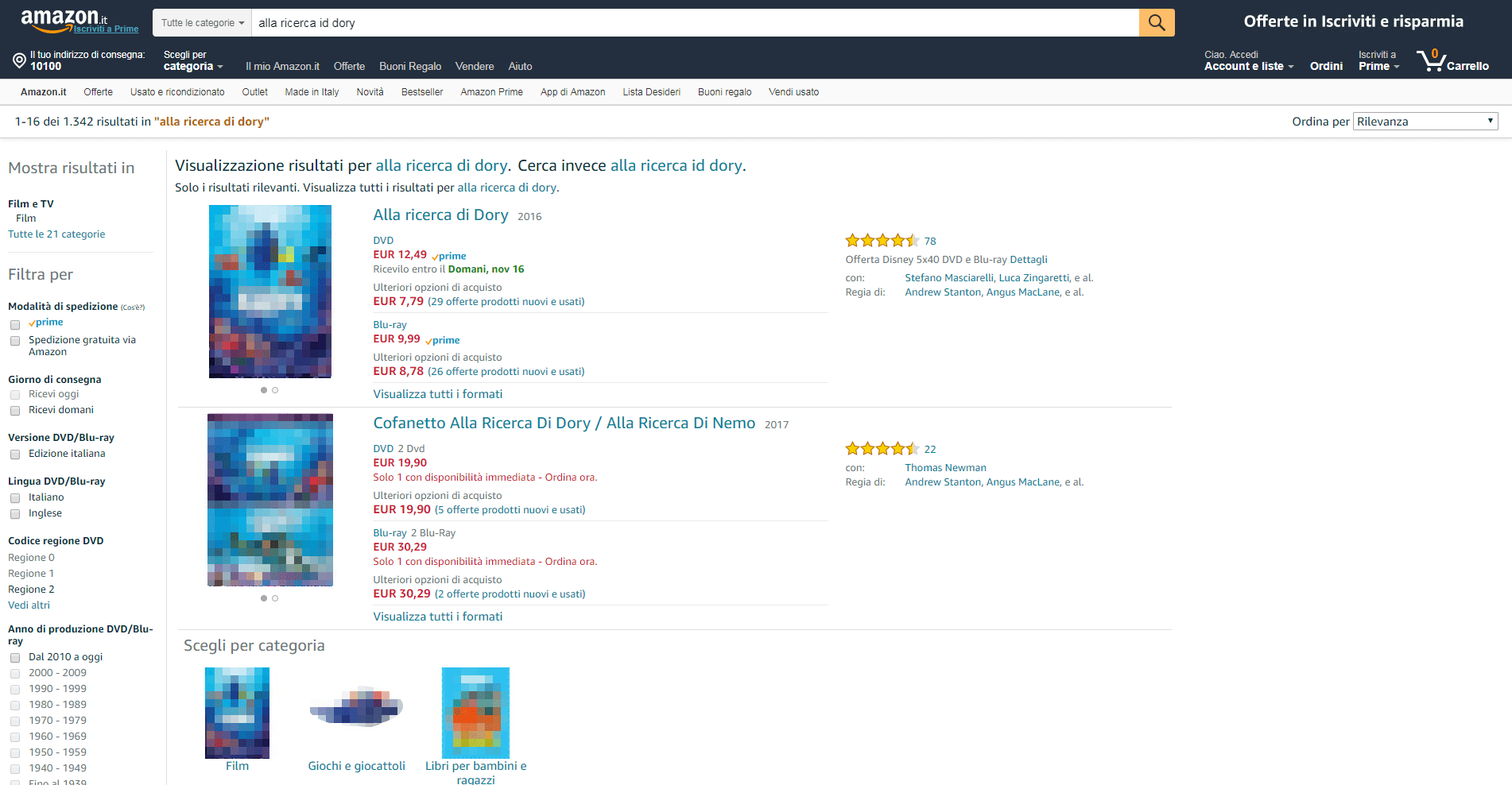Open the shopping cart icon

pyautogui.click(x=1431, y=60)
